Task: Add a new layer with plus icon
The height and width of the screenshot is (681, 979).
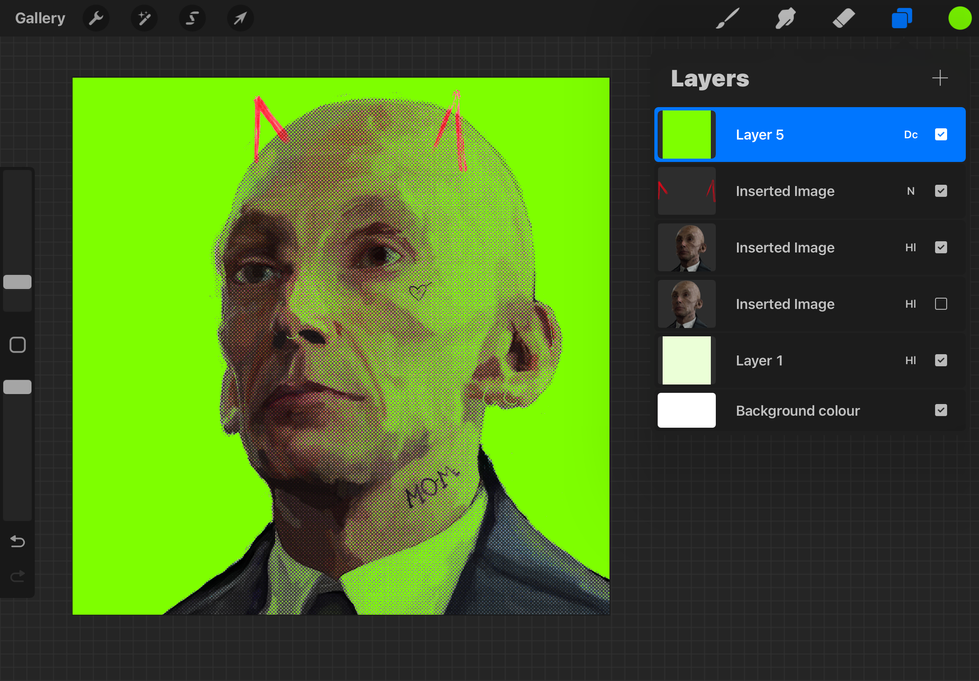Action: (940, 78)
